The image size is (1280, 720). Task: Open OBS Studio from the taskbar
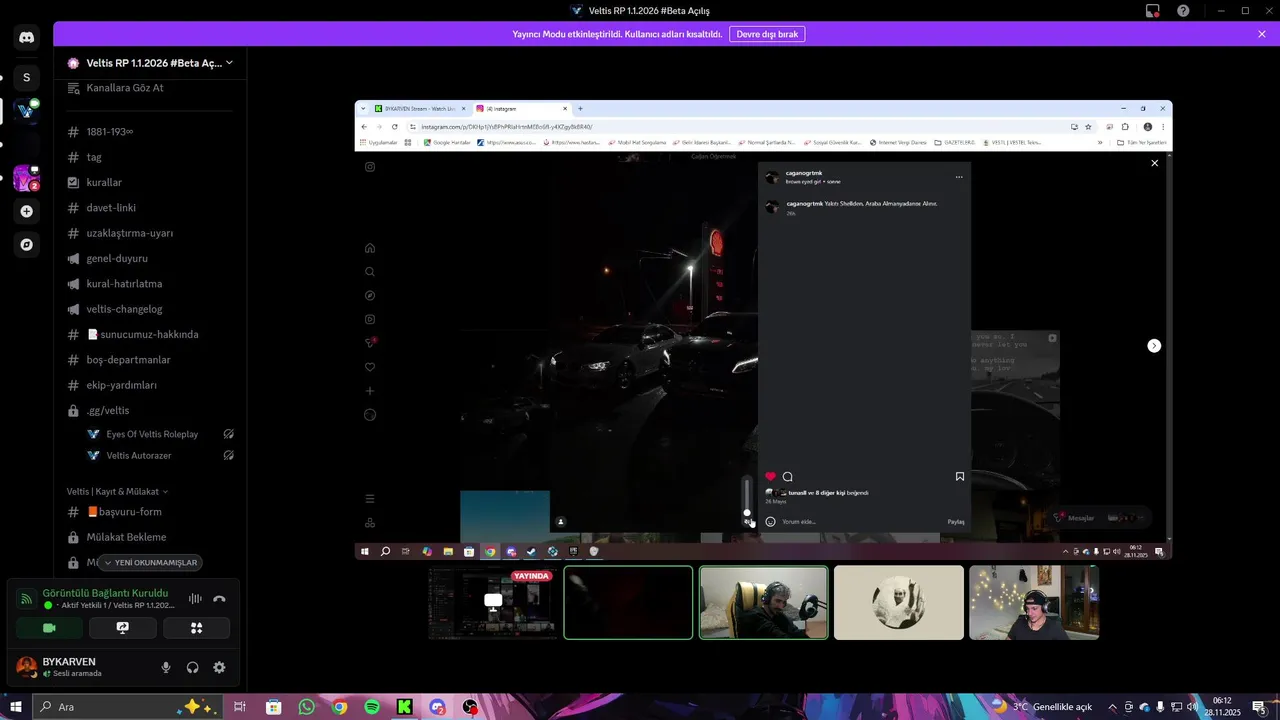pos(470,707)
